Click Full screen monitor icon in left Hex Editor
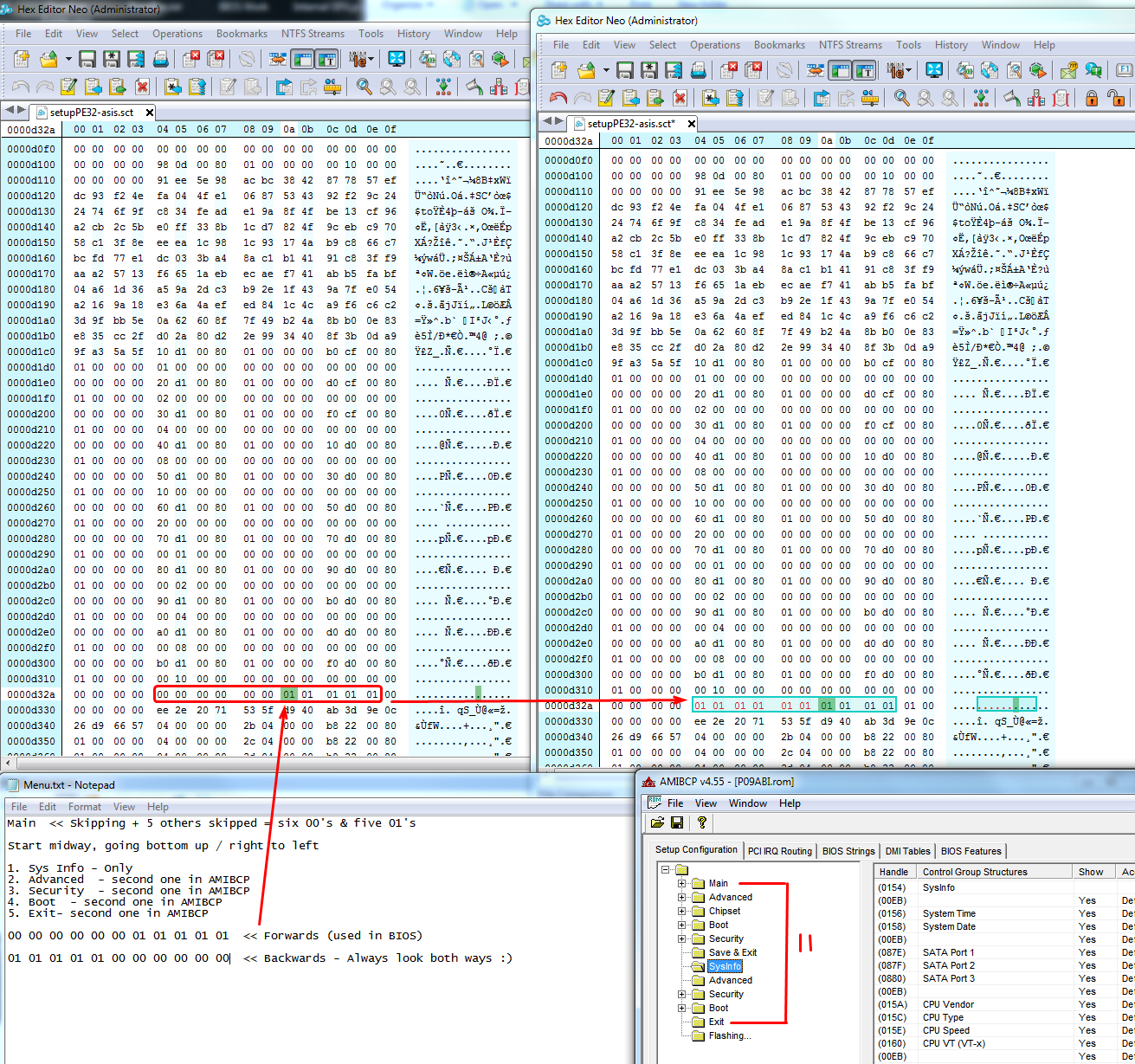 point(397,59)
